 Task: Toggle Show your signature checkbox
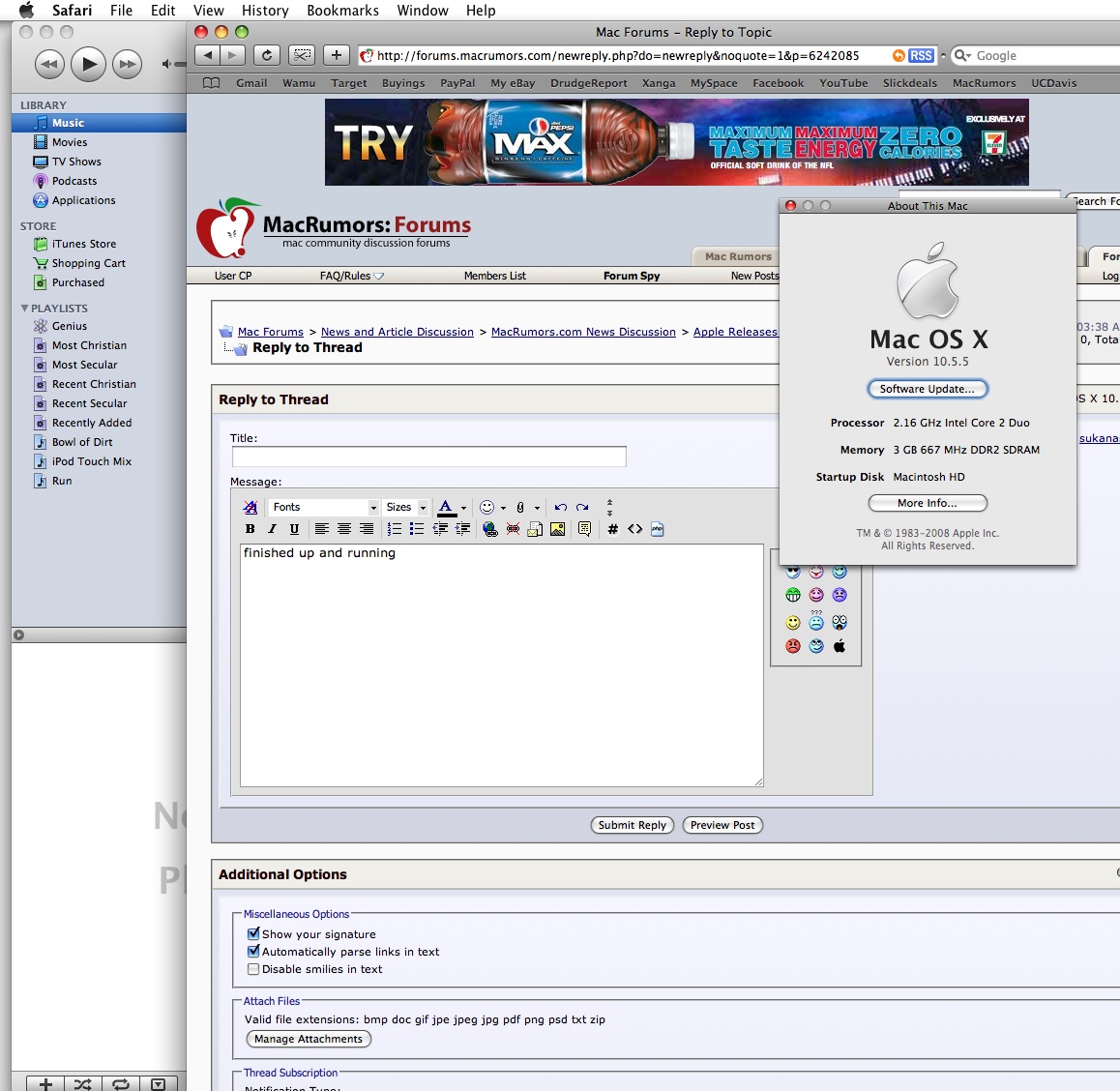[253, 933]
